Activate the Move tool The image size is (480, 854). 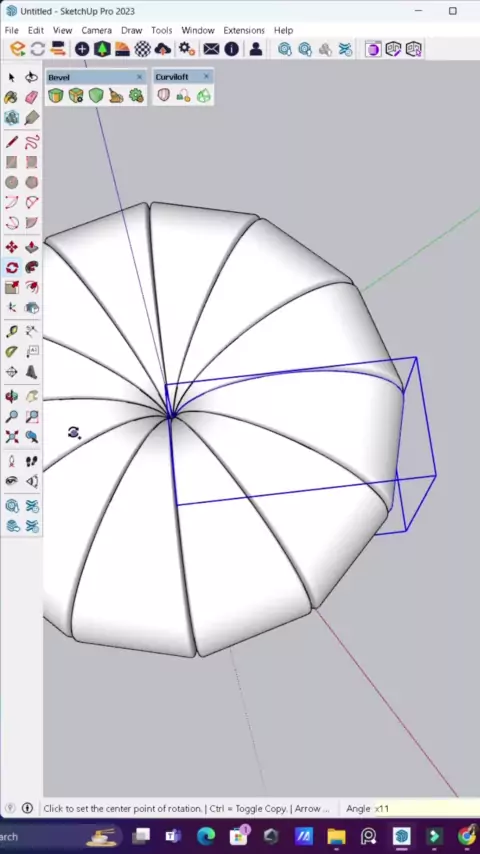[x=11, y=247]
